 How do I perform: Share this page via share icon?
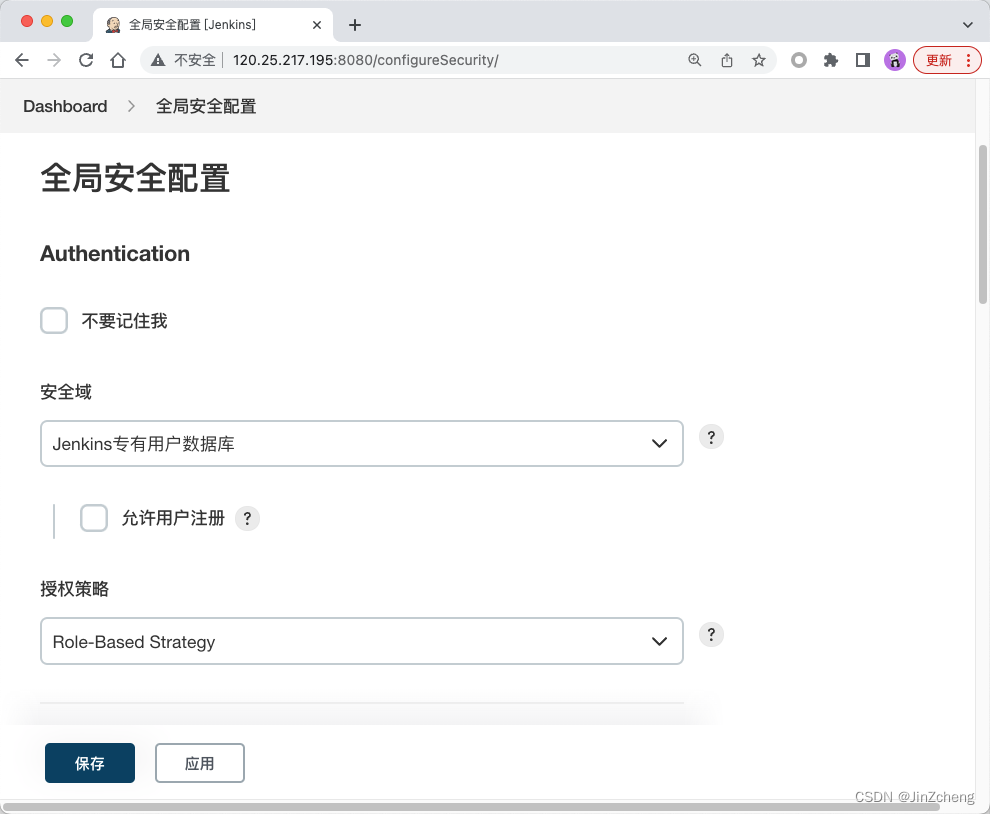(x=727, y=60)
